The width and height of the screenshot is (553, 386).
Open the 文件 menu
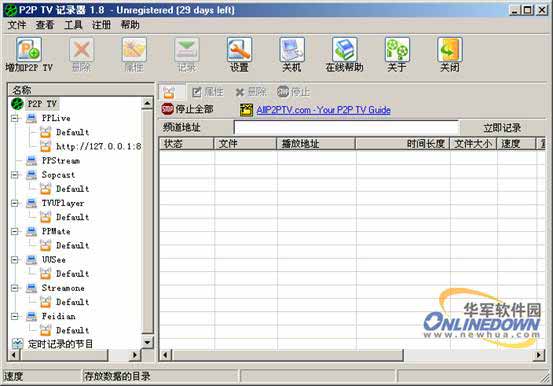pyautogui.click(x=17, y=25)
